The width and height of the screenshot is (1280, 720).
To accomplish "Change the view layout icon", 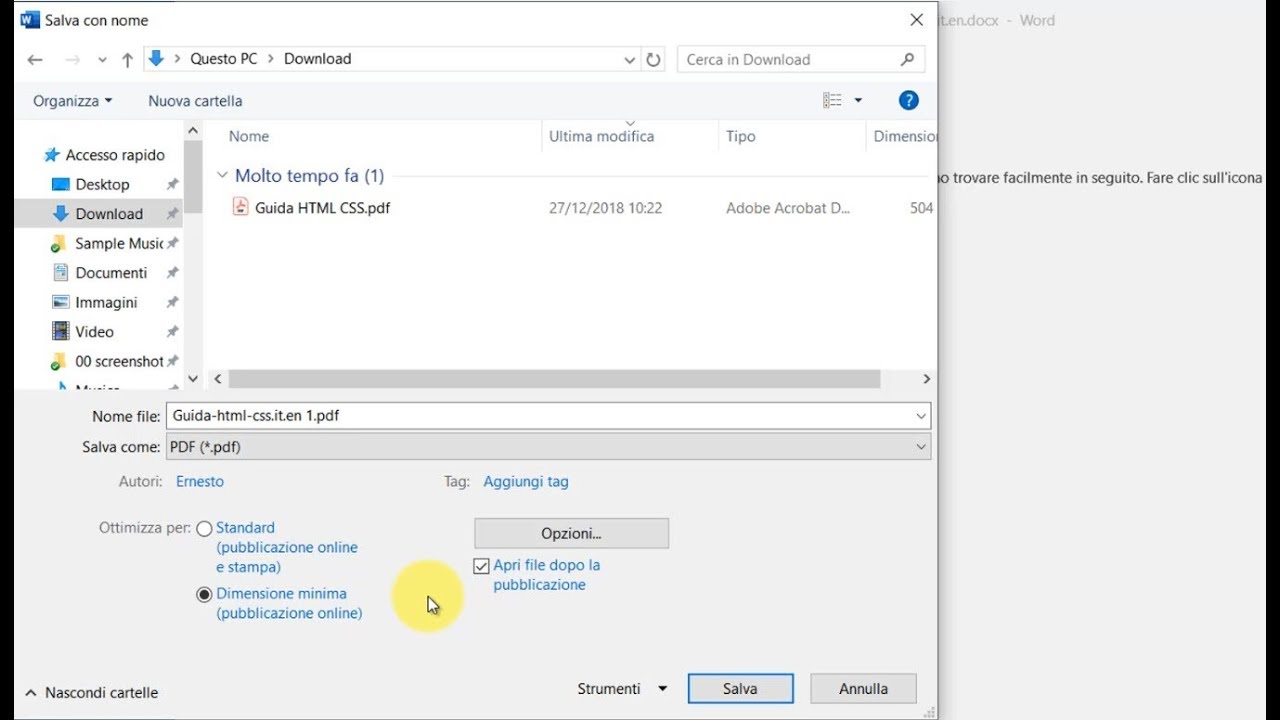I will 832,100.
